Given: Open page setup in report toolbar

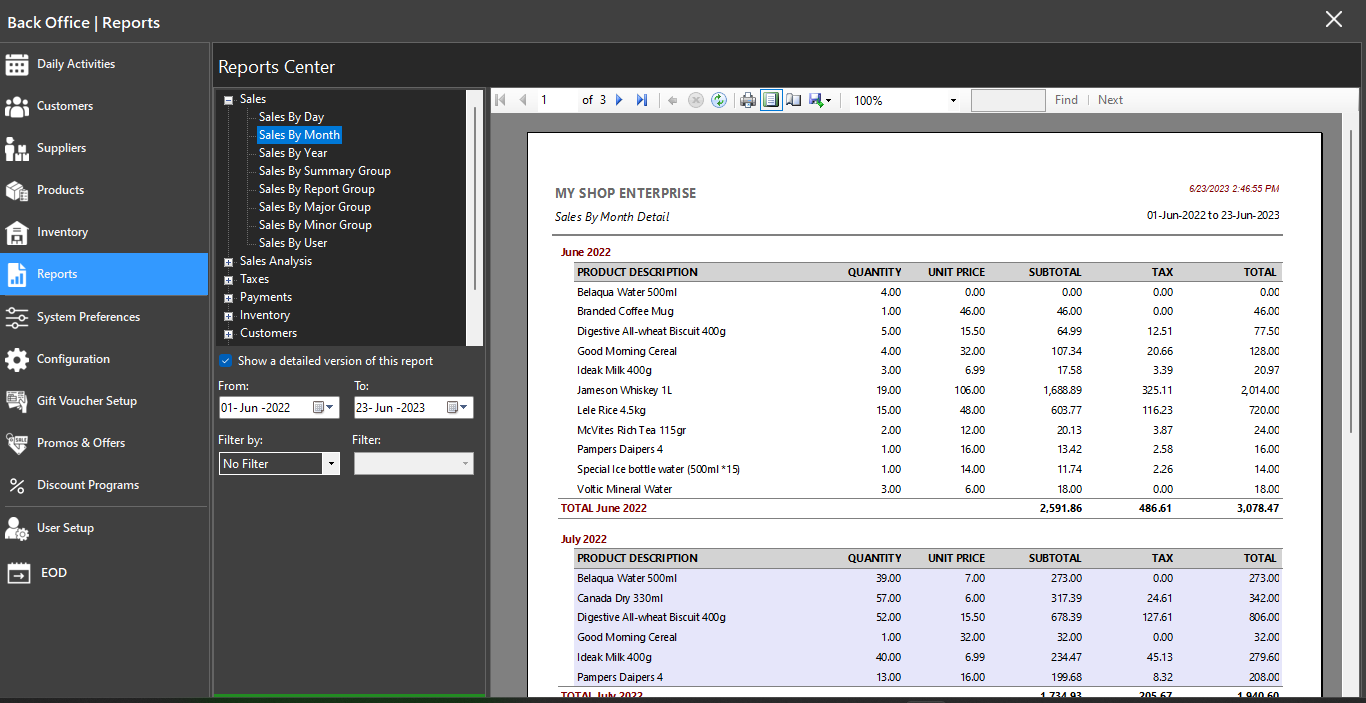Looking at the screenshot, I should 794,100.
